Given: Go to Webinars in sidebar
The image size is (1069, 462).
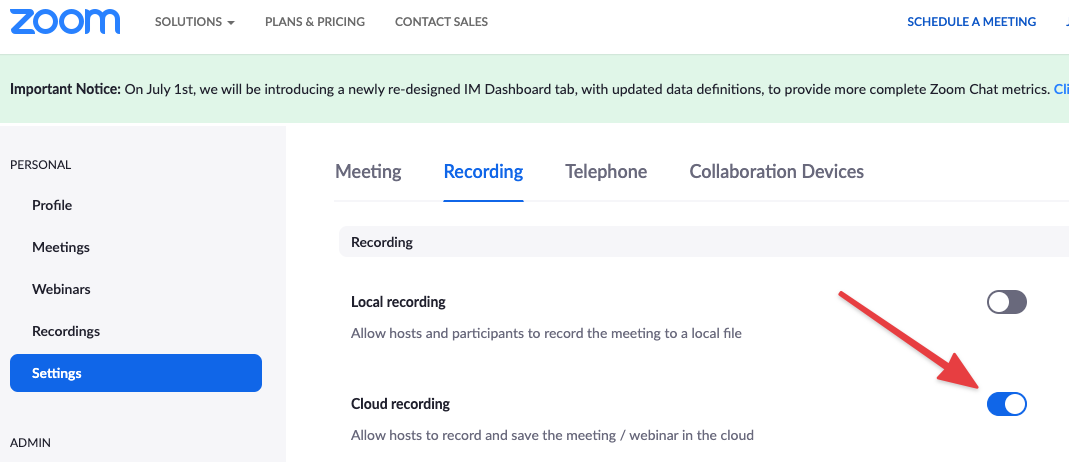Looking at the screenshot, I should point(61,289).
